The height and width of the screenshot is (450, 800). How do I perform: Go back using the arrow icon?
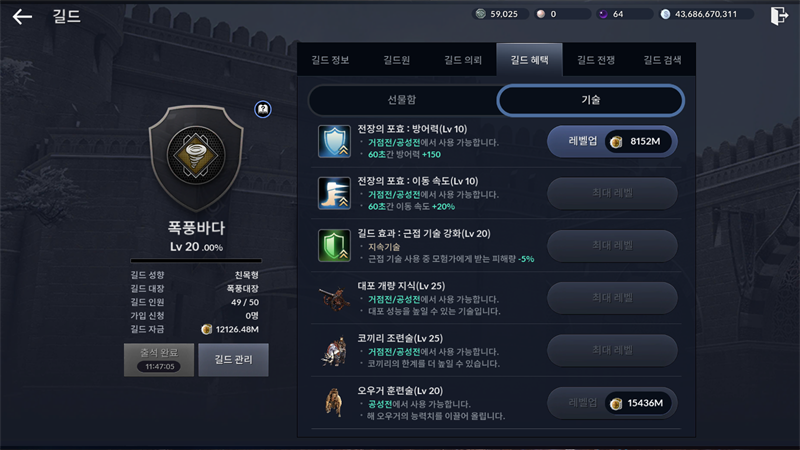[x=22, y=16]
